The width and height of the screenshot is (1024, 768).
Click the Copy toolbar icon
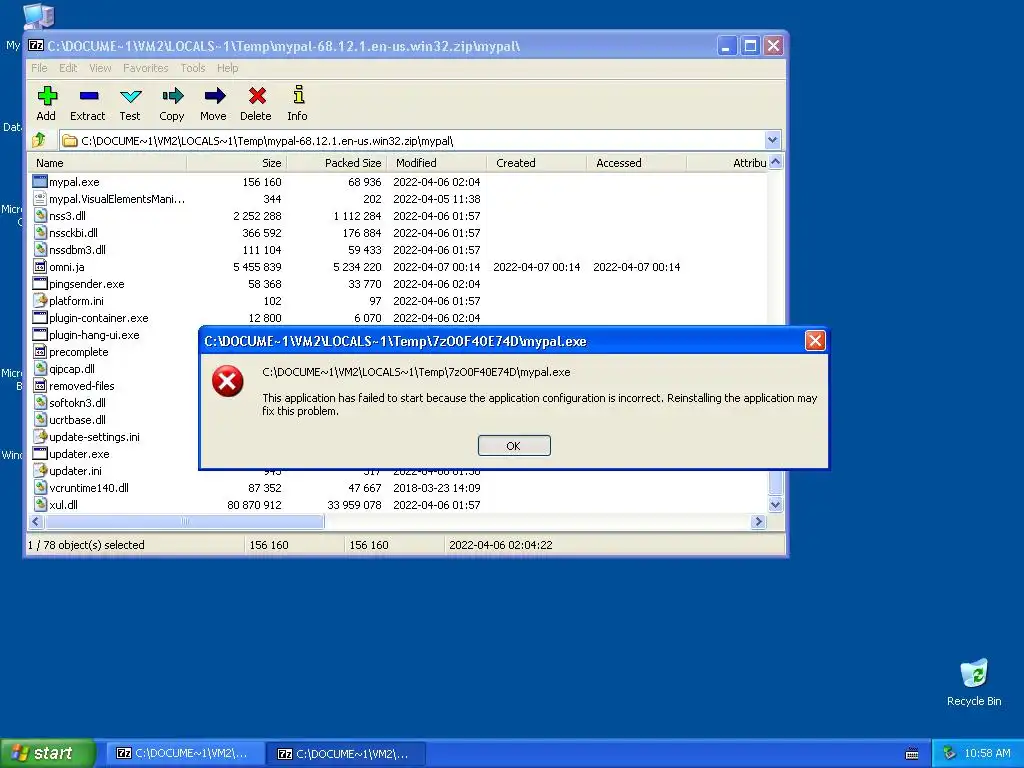[172, 96]
